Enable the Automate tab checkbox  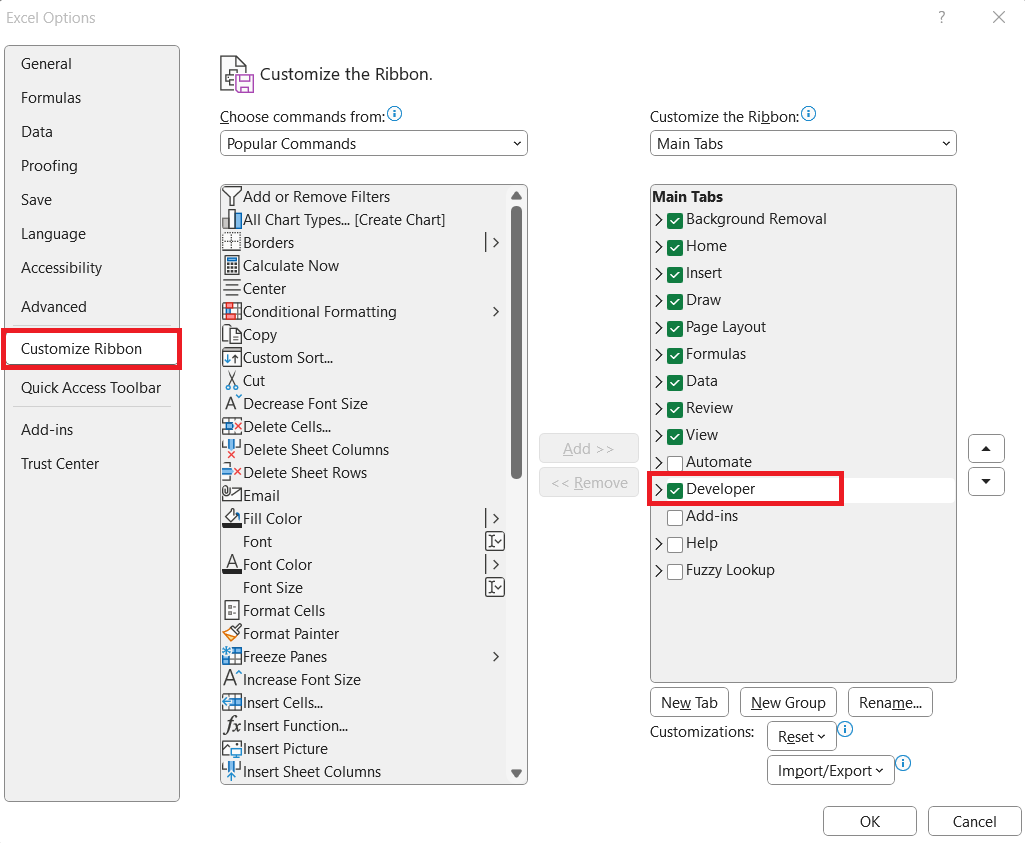(x=675, y=463)
